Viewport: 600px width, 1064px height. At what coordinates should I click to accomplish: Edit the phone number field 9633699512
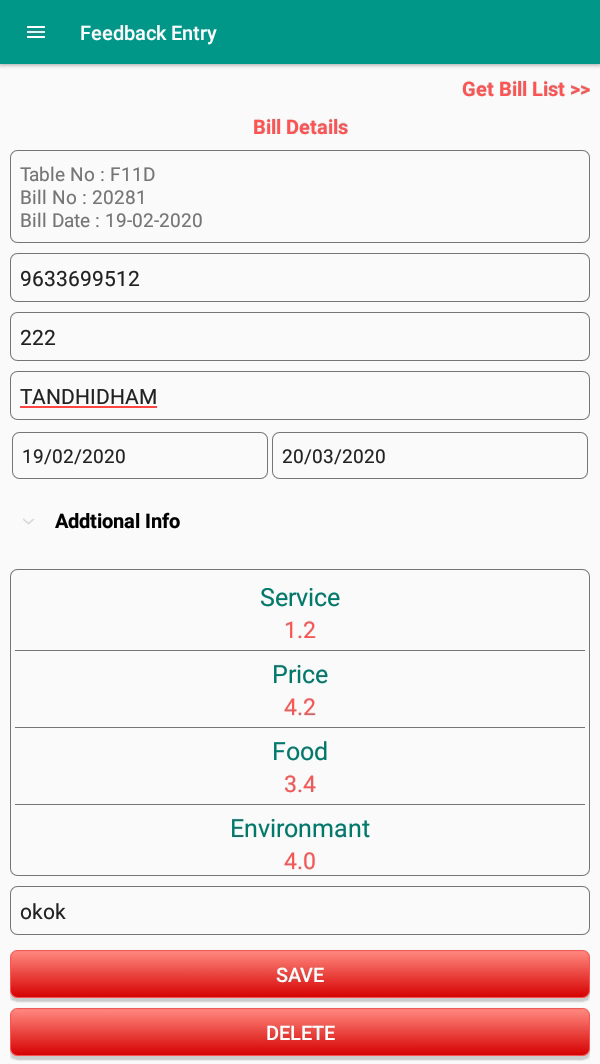click(300, 278)
